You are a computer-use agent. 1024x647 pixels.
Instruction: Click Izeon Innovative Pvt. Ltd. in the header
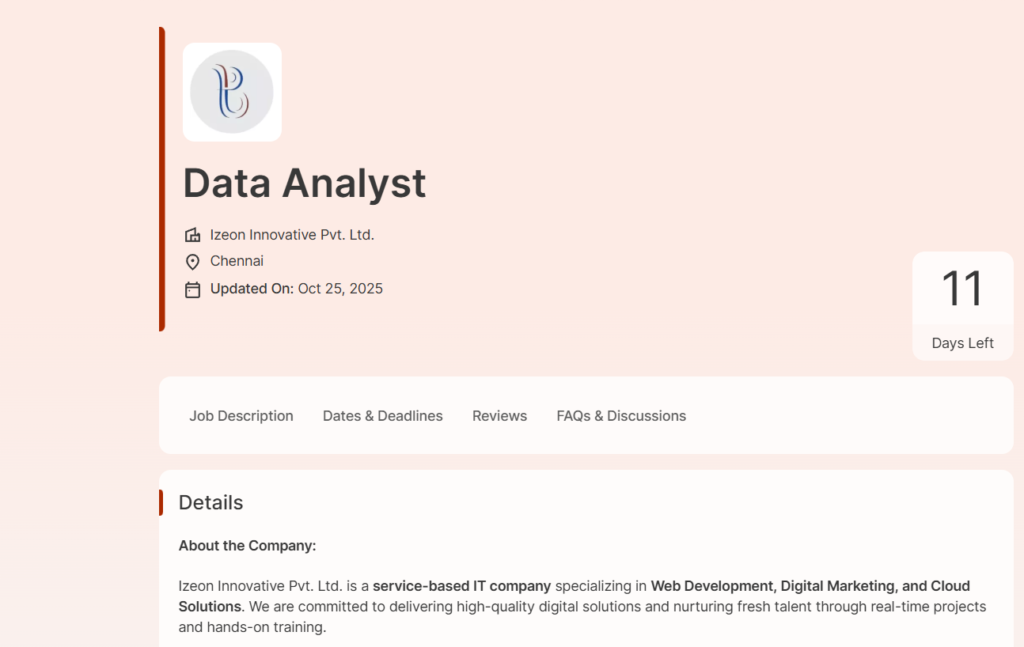tap(292, 235)
